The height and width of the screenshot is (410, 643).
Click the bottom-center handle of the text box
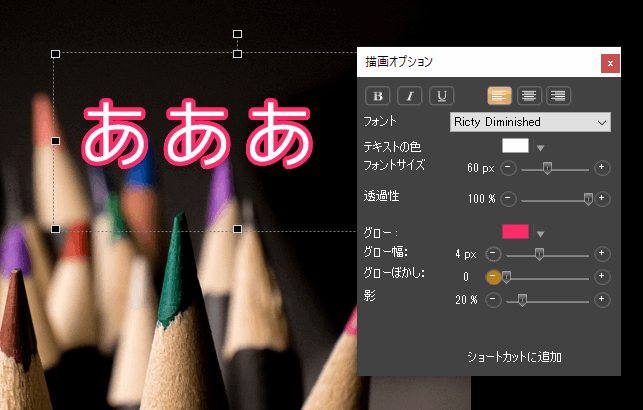[237, 229]
